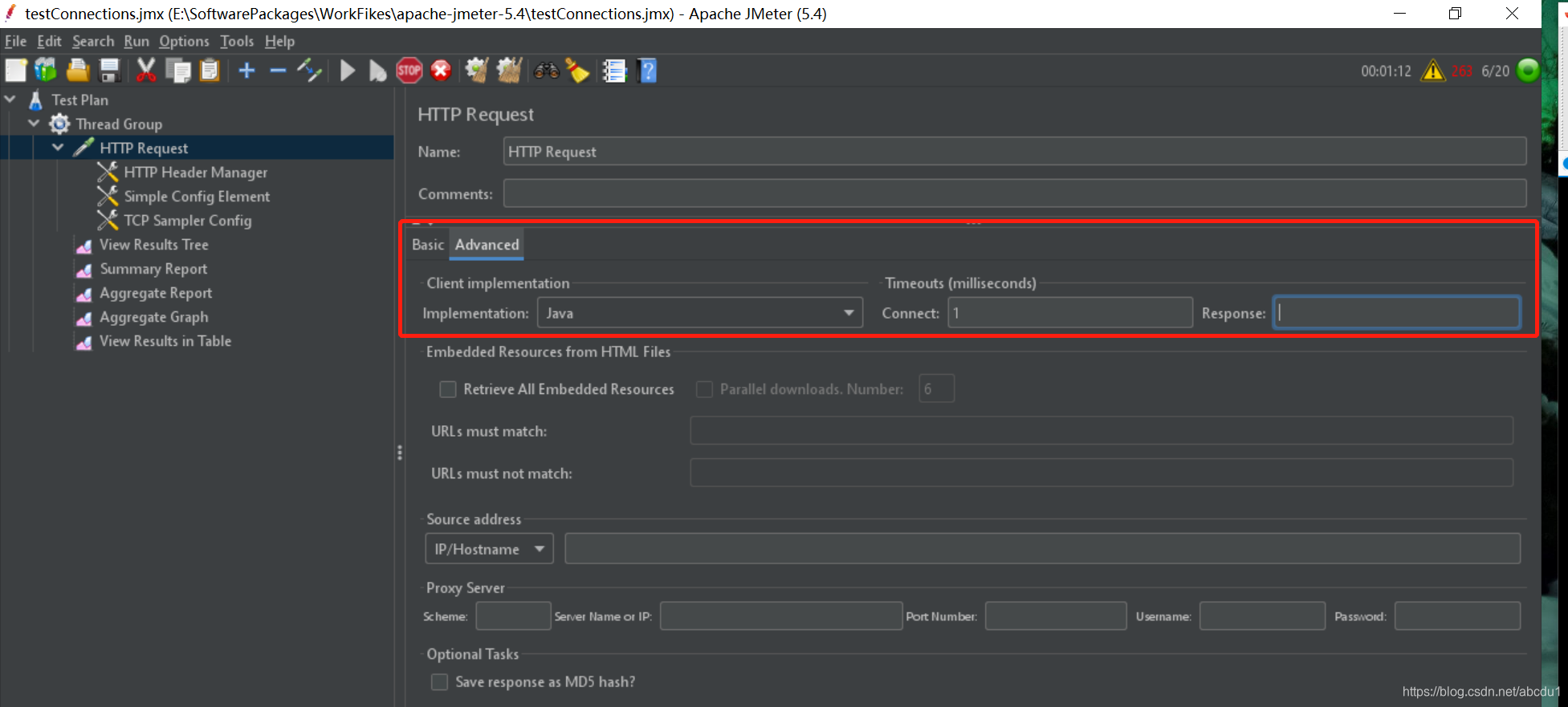Expand all with the plus icon
Image resolution: width=1568 pixels, height=707 pixels.
(246, 71)
